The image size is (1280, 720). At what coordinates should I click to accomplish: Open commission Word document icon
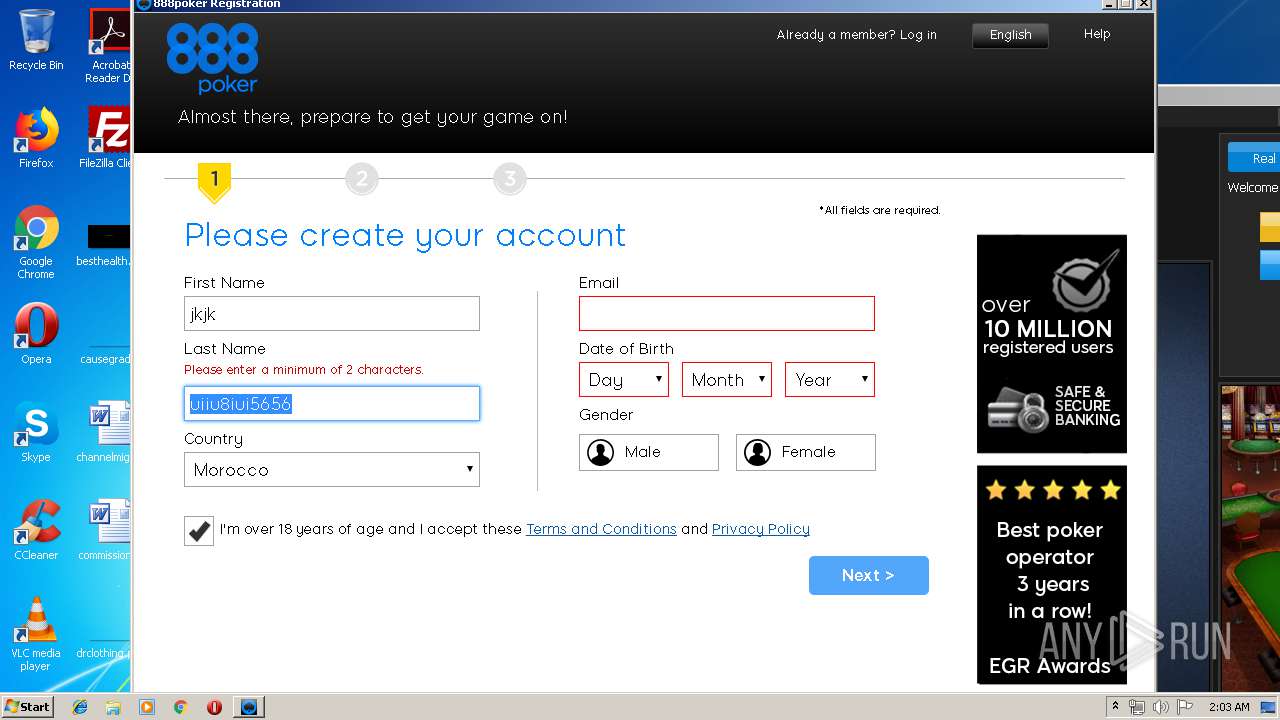point(105,530)
